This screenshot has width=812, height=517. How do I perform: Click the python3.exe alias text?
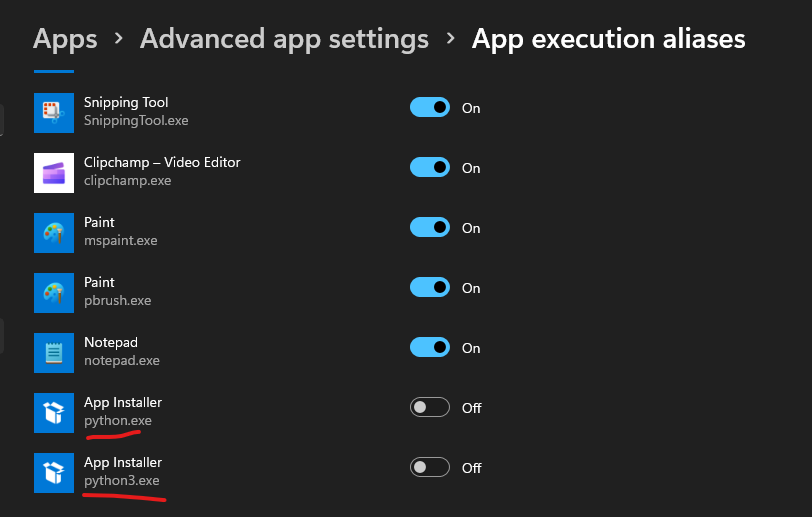click(x=122, y=481)
